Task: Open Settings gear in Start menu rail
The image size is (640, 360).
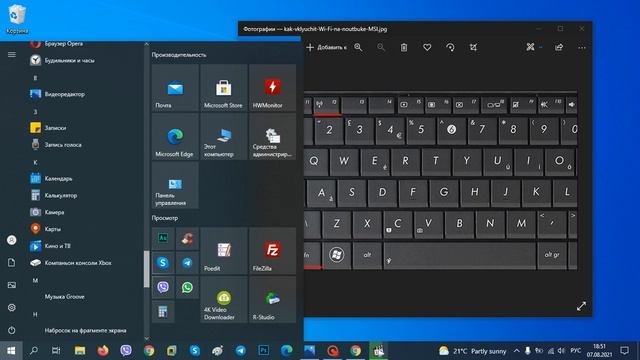Action: 11,307
